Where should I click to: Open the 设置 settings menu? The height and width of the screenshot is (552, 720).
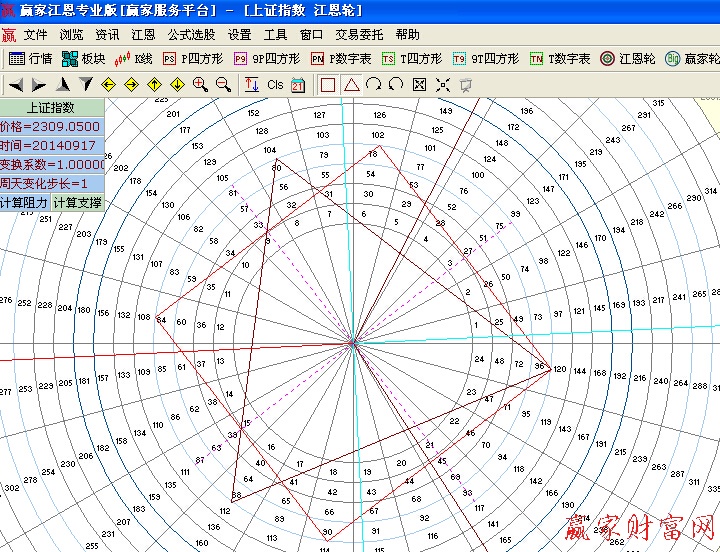[x=239, y=34]
